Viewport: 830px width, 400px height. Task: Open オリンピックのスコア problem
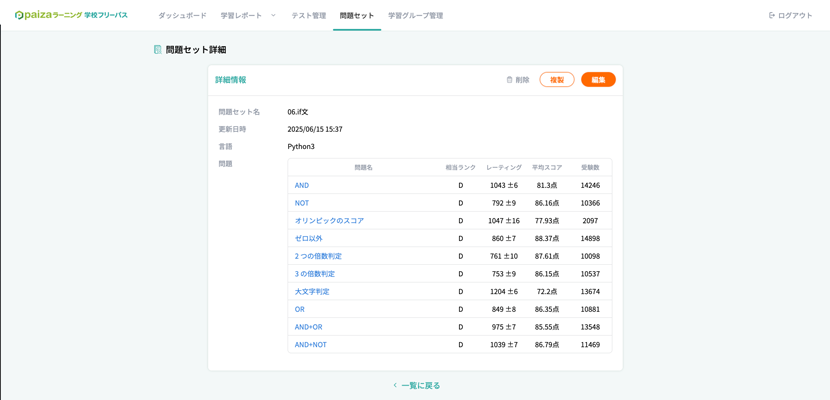click(x=329, y=221)
